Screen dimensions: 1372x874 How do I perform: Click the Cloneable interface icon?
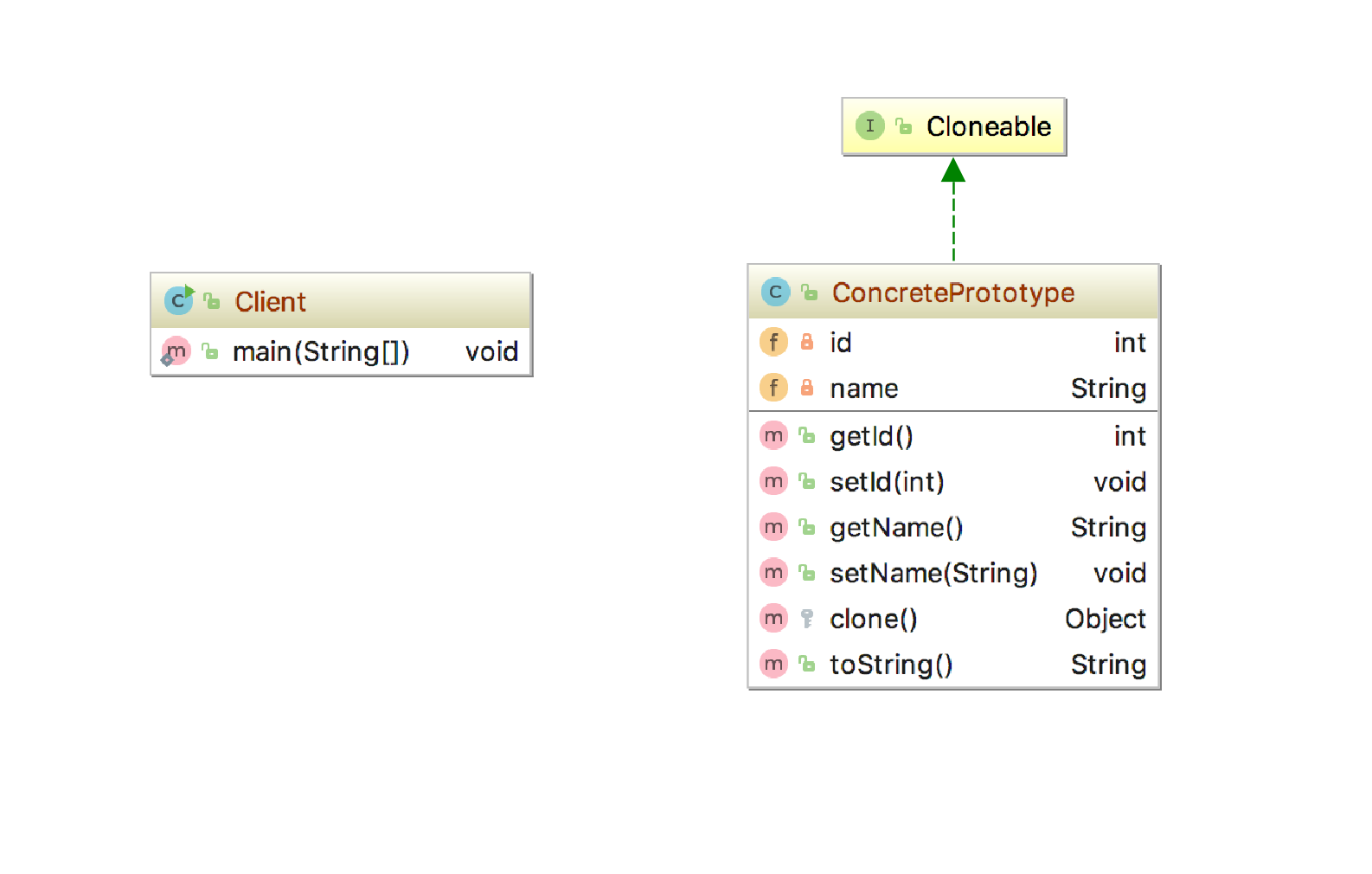click(869, 126)
